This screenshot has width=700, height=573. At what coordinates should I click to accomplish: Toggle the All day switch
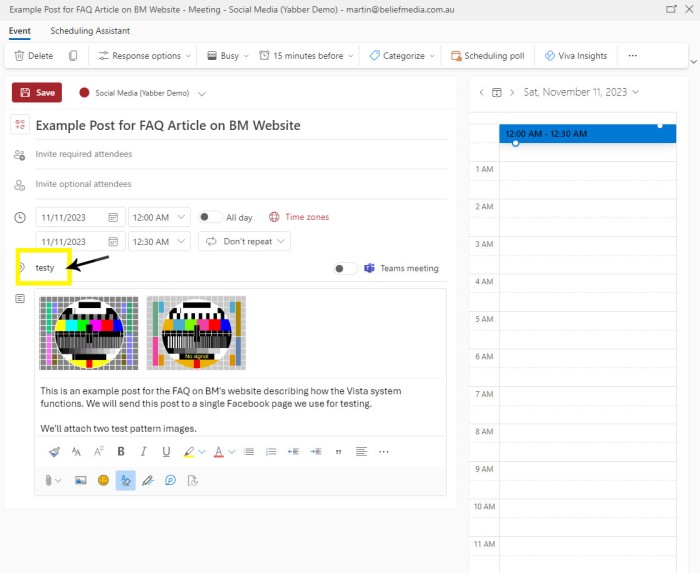click(x=210, y=217)
